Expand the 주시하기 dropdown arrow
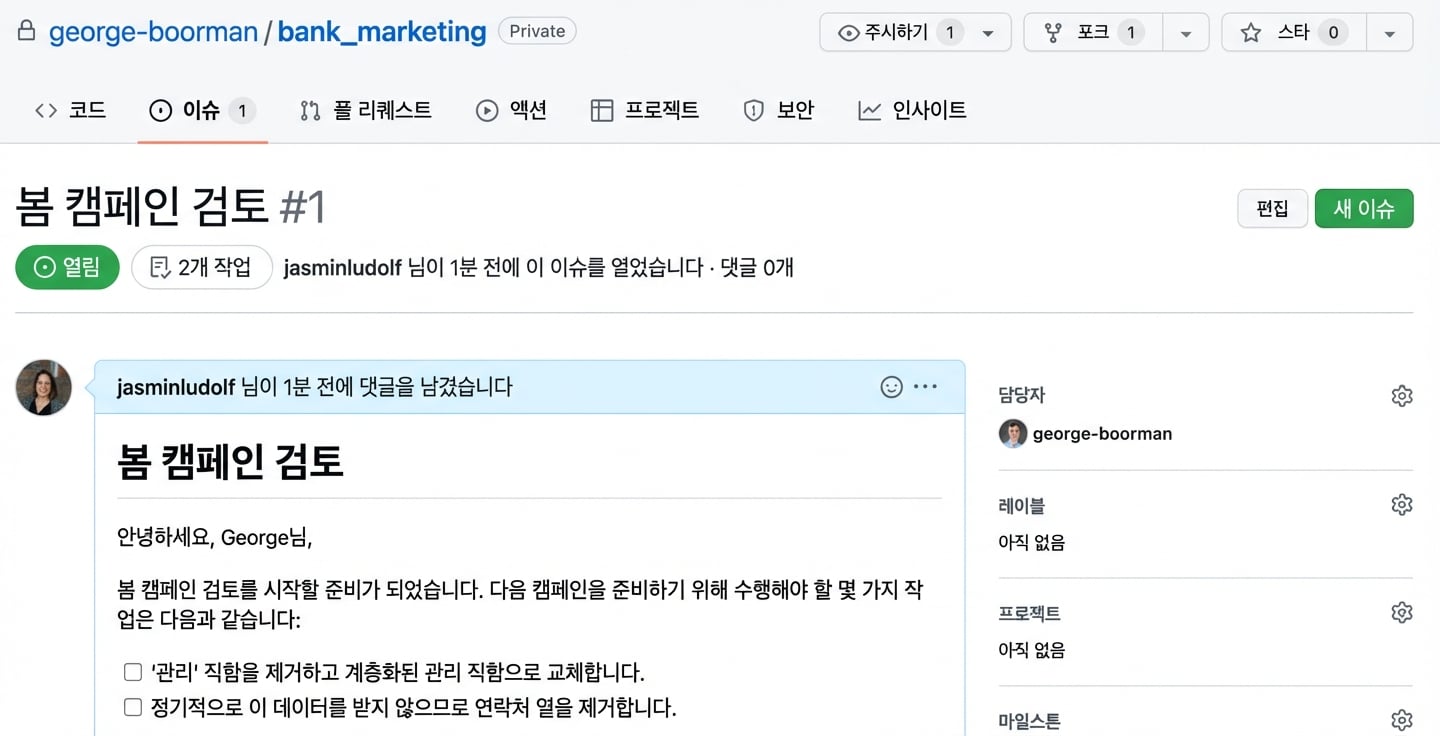 coord(989,32)
